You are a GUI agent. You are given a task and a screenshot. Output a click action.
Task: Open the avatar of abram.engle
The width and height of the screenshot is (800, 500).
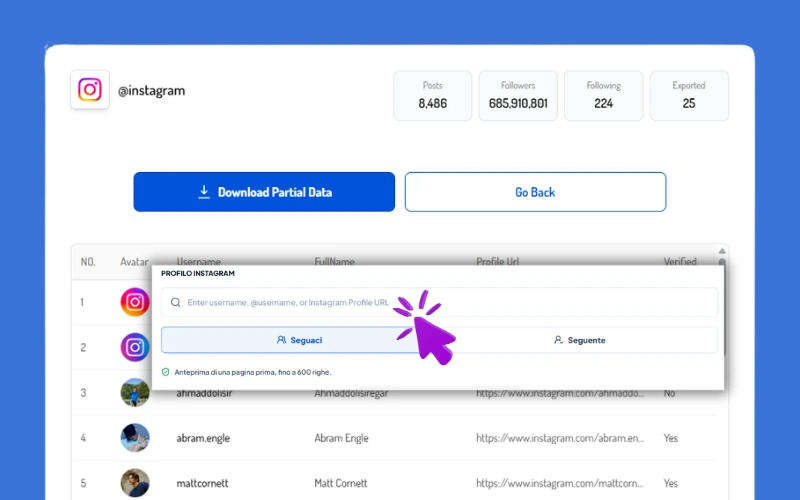coord(135,438)
